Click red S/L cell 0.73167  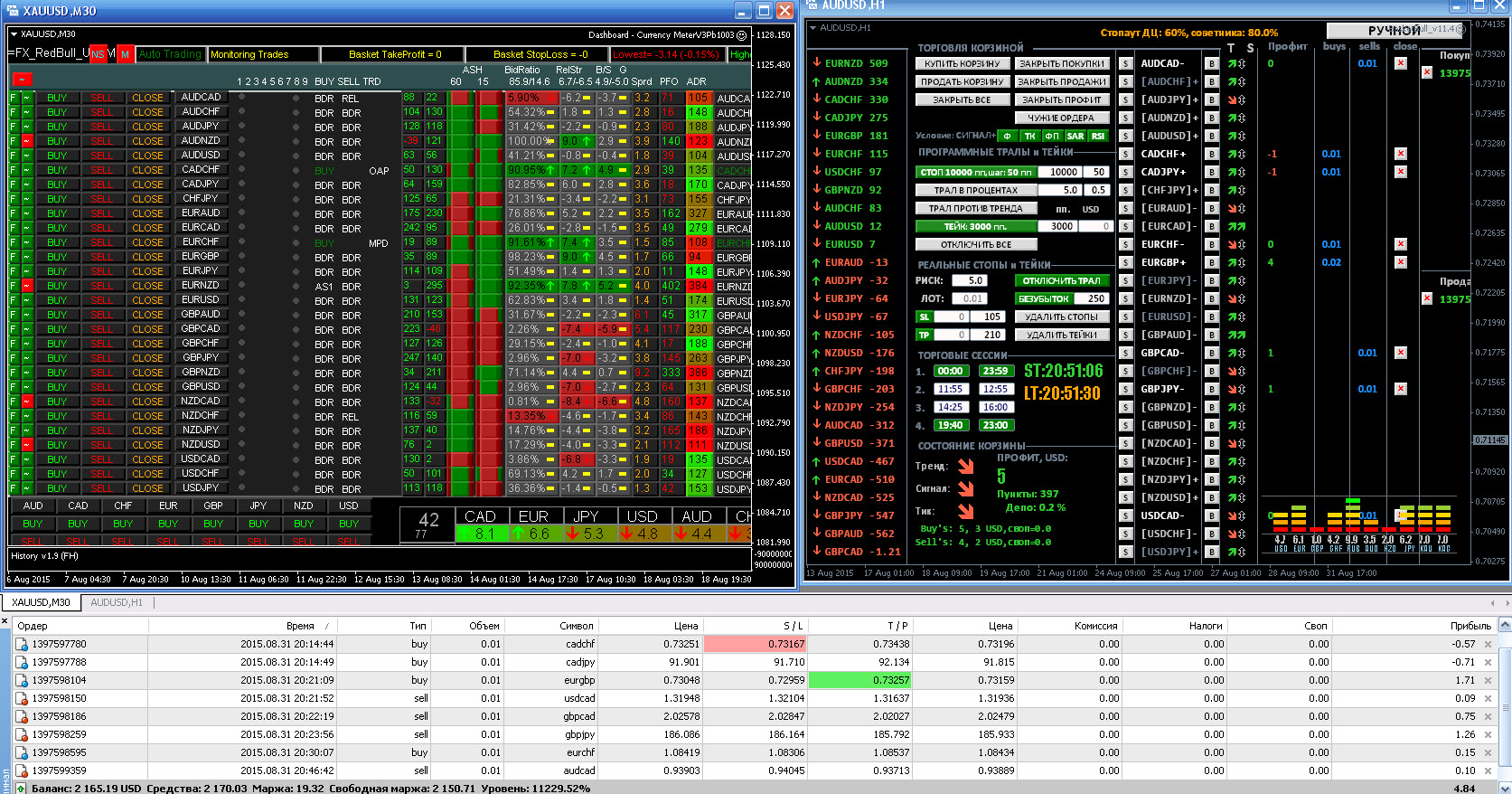click(x=755, y=644)
